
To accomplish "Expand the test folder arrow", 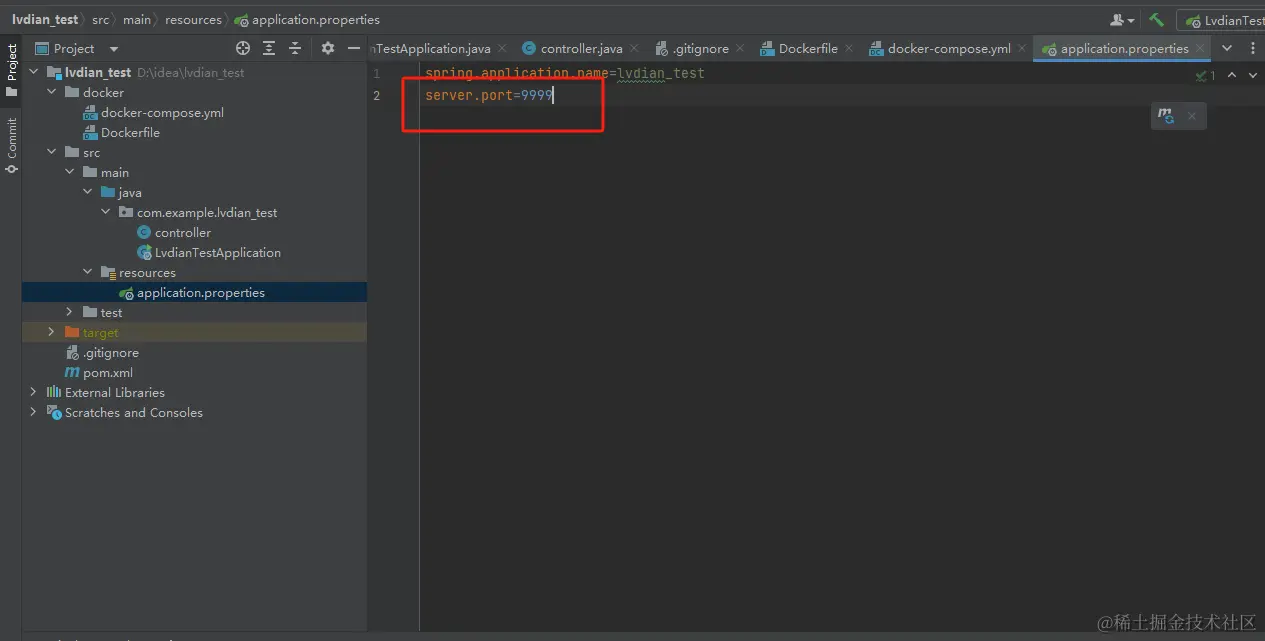I will click(x=69, y=312).
